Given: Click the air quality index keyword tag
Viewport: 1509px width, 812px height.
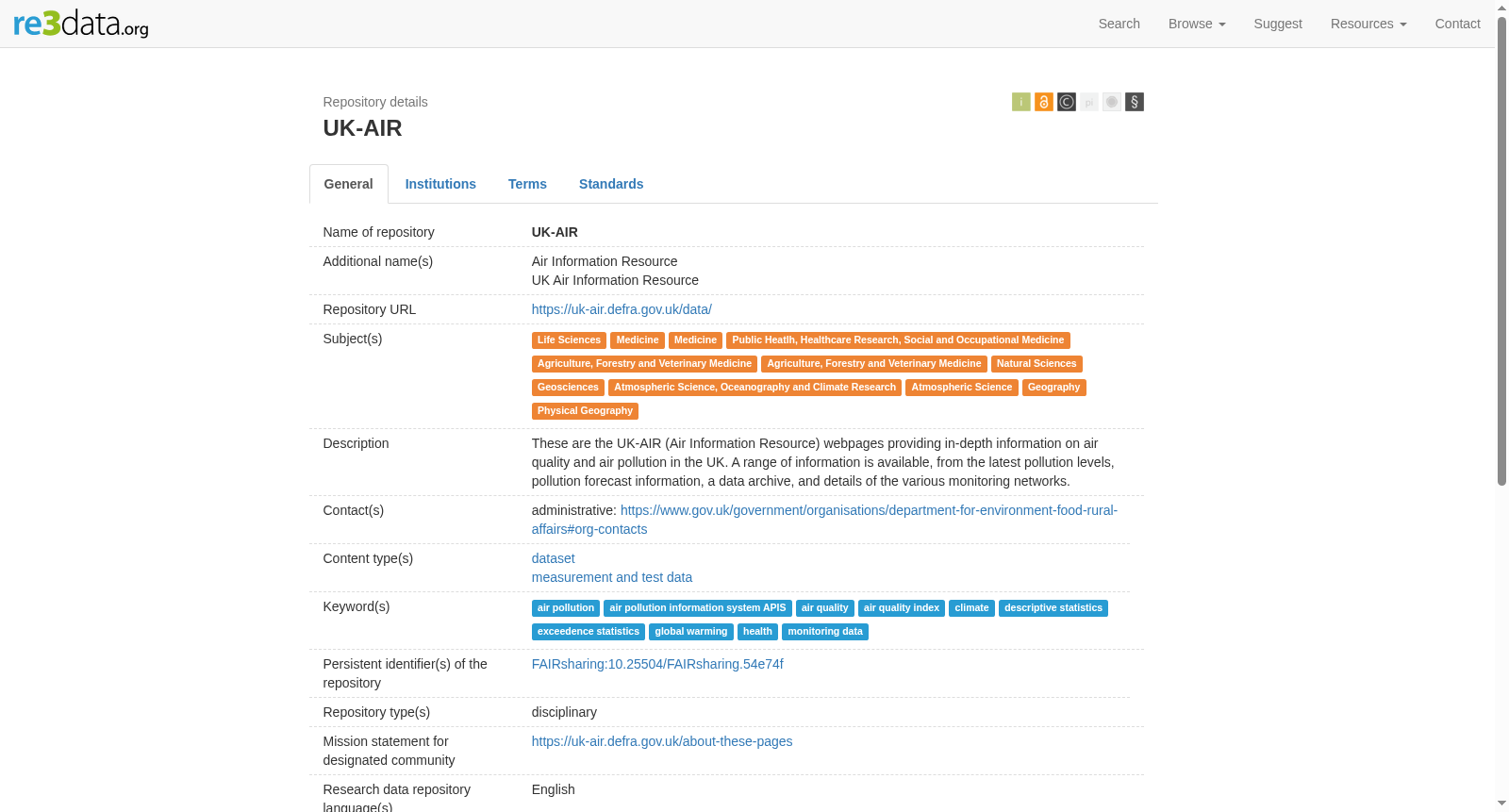Looking at the screenshot, I should click(902, 608).
